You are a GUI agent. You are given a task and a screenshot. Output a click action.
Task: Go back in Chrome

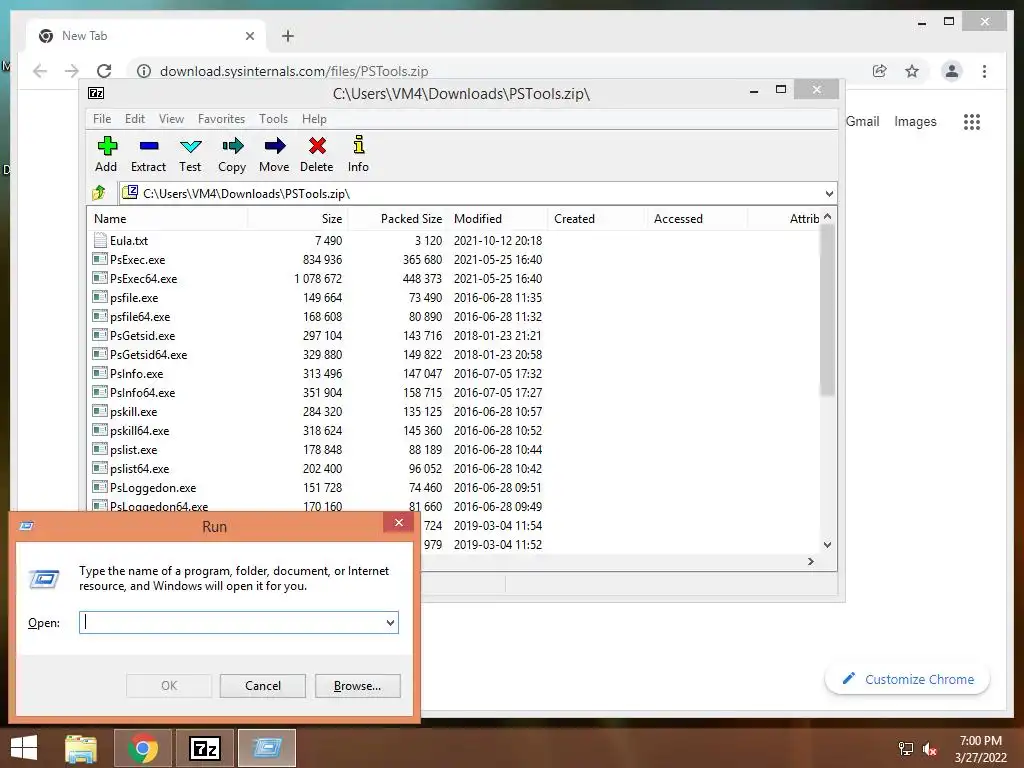(x=40, y=71)
